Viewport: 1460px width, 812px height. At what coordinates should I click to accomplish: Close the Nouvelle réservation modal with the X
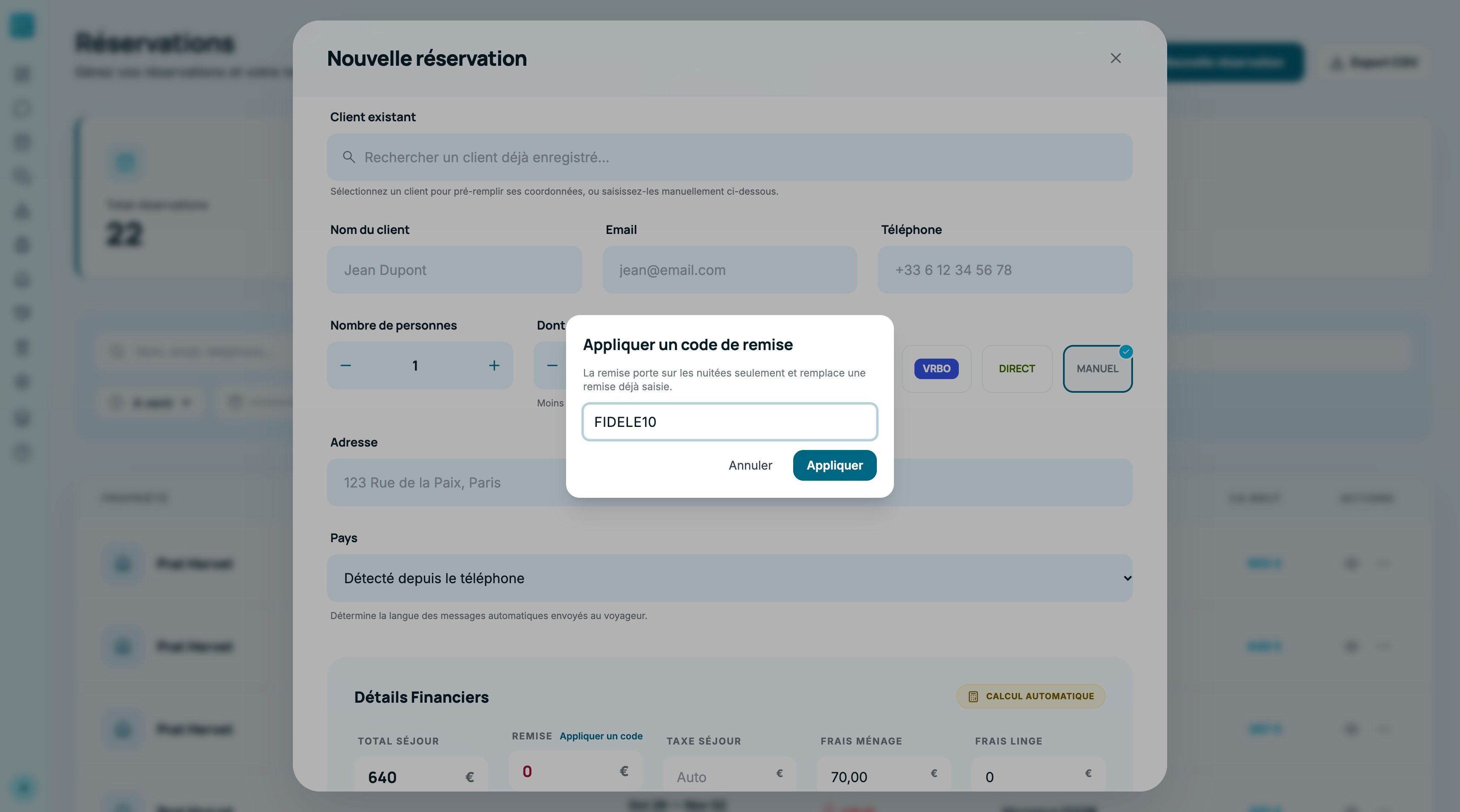pos(1115,58)
